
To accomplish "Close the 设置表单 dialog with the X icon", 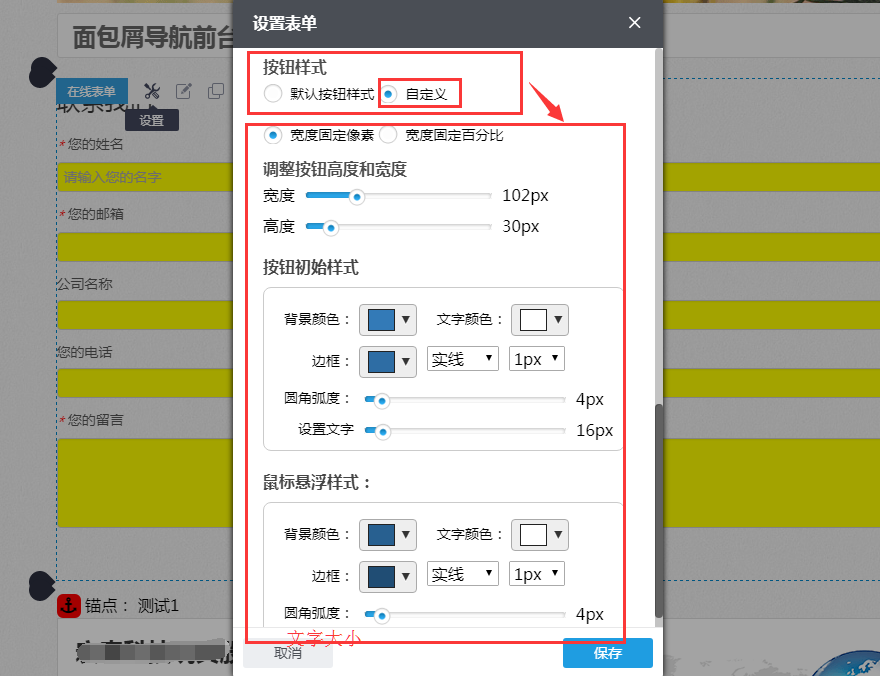I will 634,22.
